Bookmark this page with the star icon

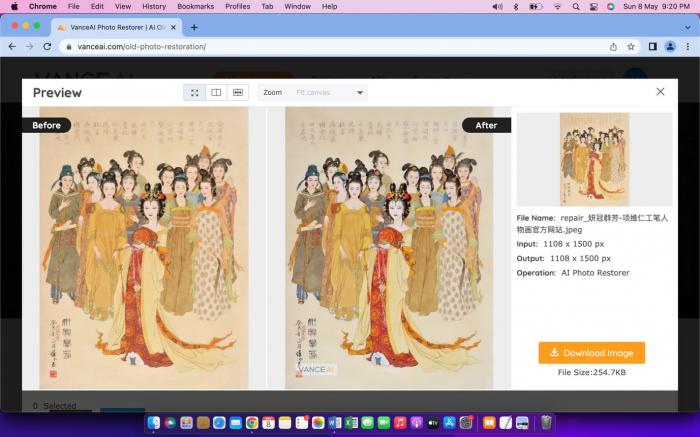click(631, 46)
